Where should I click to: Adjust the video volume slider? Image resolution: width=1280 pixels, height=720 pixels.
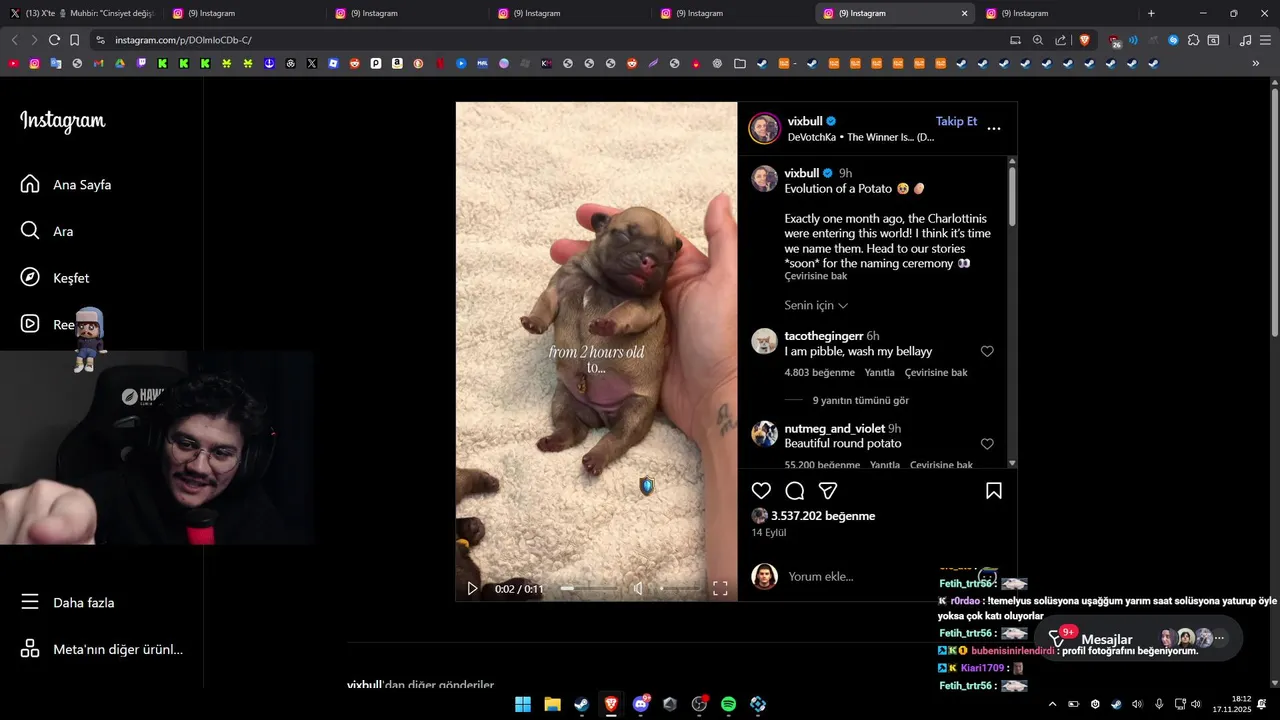(678, 589)
